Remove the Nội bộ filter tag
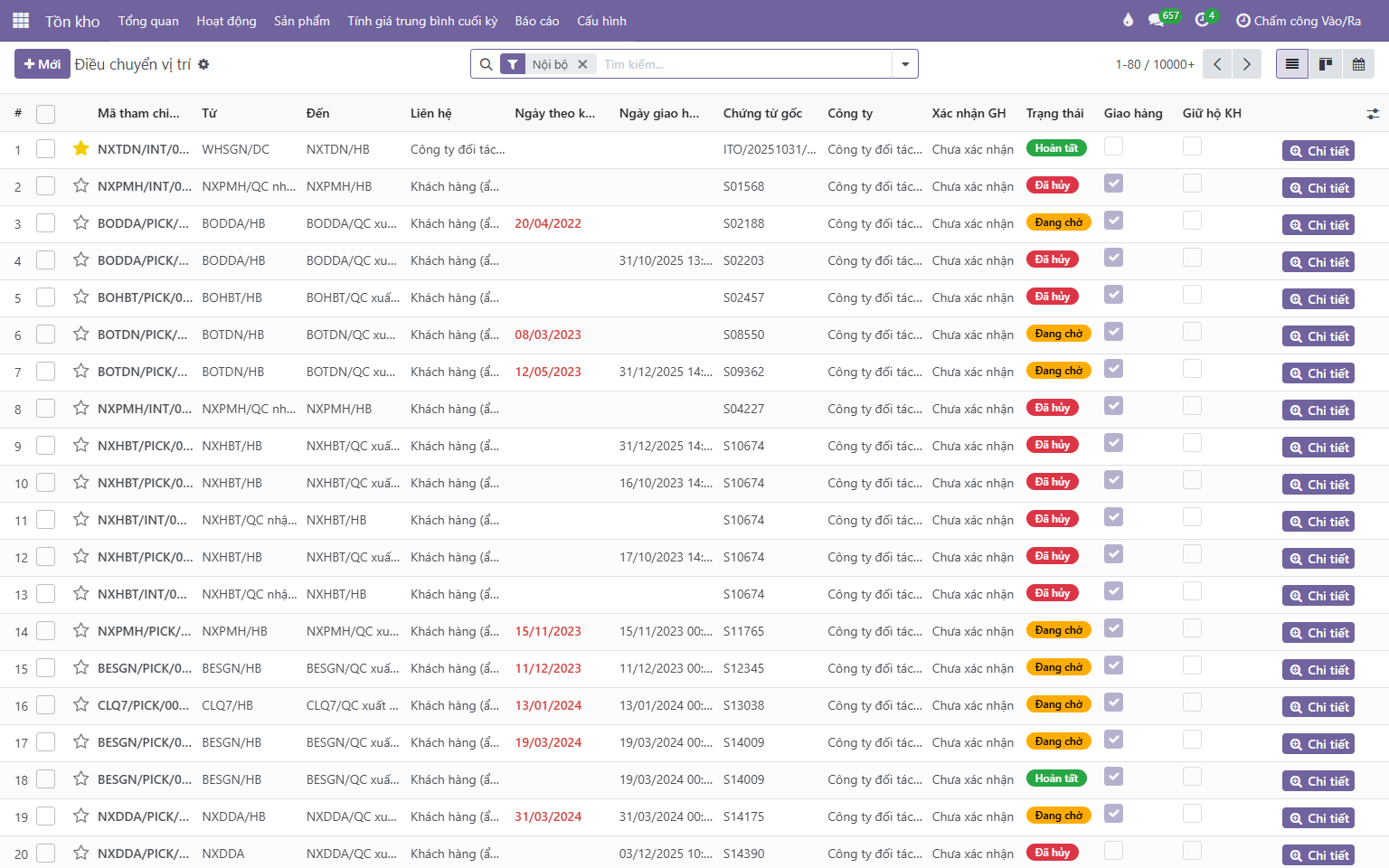The height and width of the screenshot is (868, 1389). coord(582,64)
